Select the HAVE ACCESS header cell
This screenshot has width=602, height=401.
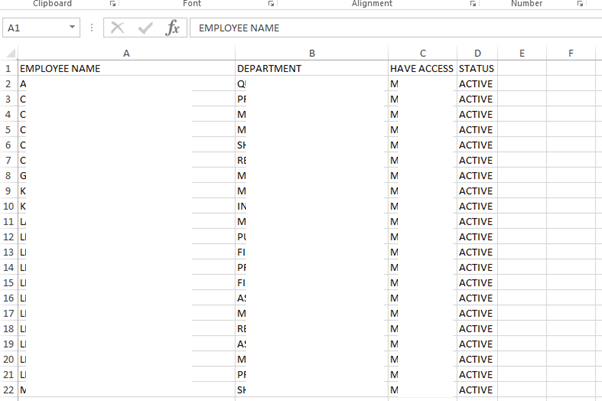(421, 68)
